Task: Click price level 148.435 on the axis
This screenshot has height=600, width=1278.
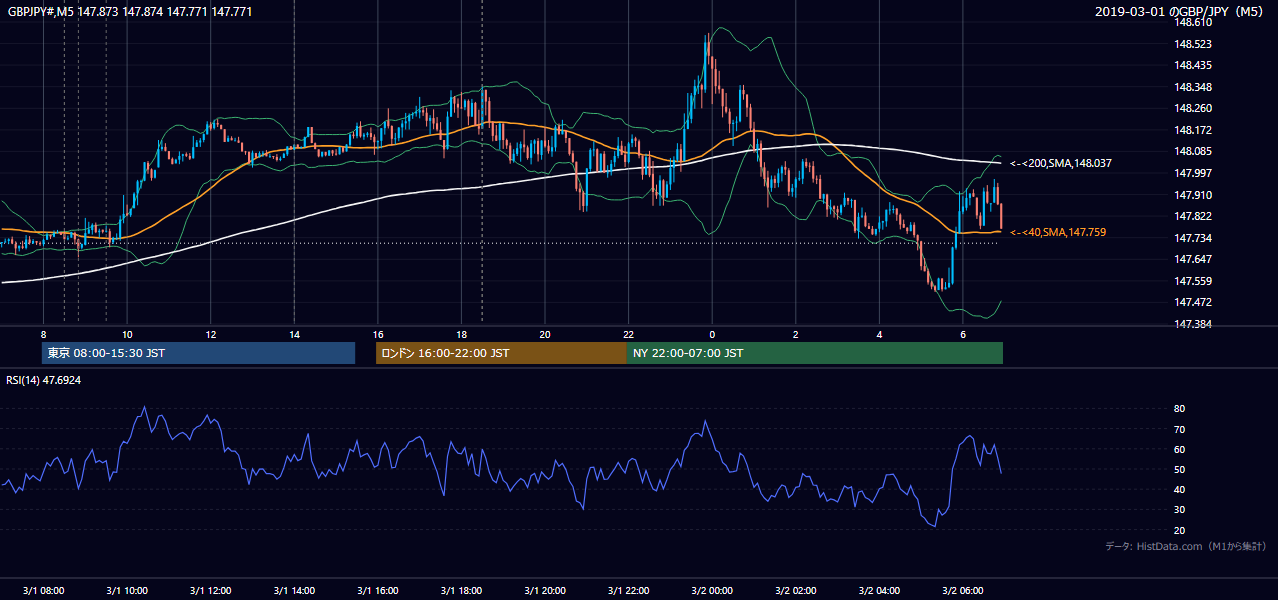Action: coord(1193,65)
